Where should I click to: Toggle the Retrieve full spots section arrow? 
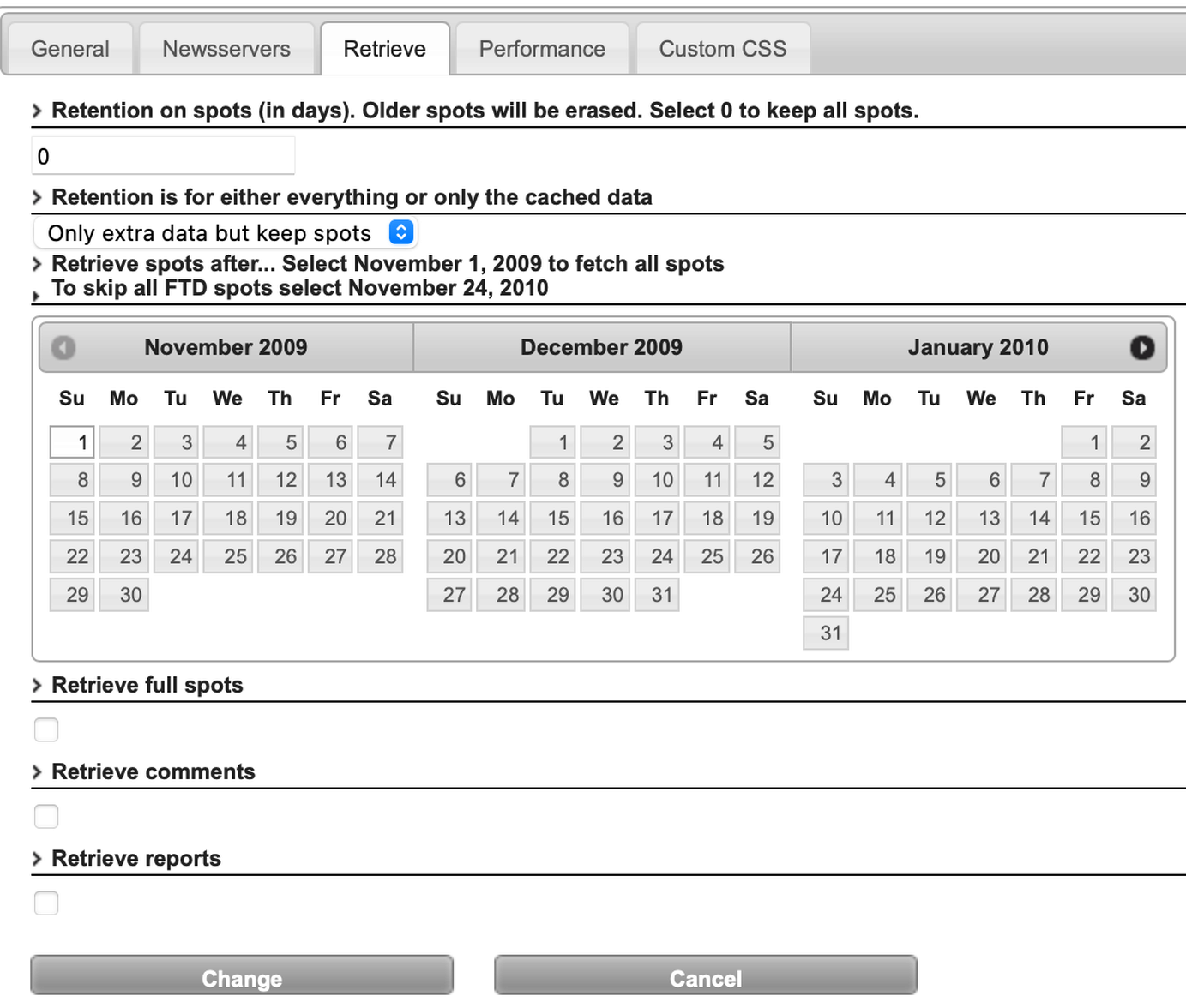click(x=37, y=685)
